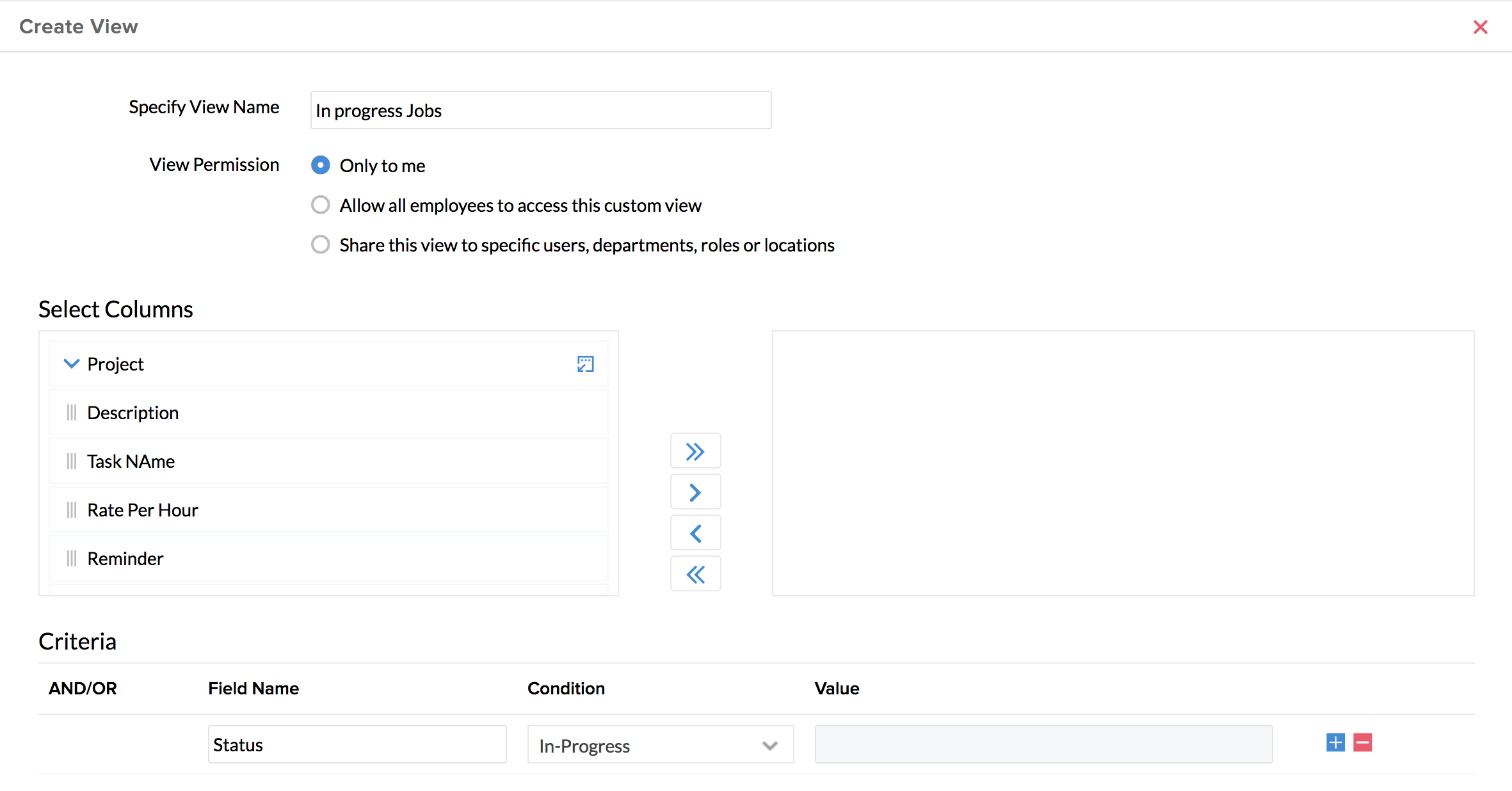Click the criteria Value input field
The image size is (1512, 791).
coord(1043,744)
